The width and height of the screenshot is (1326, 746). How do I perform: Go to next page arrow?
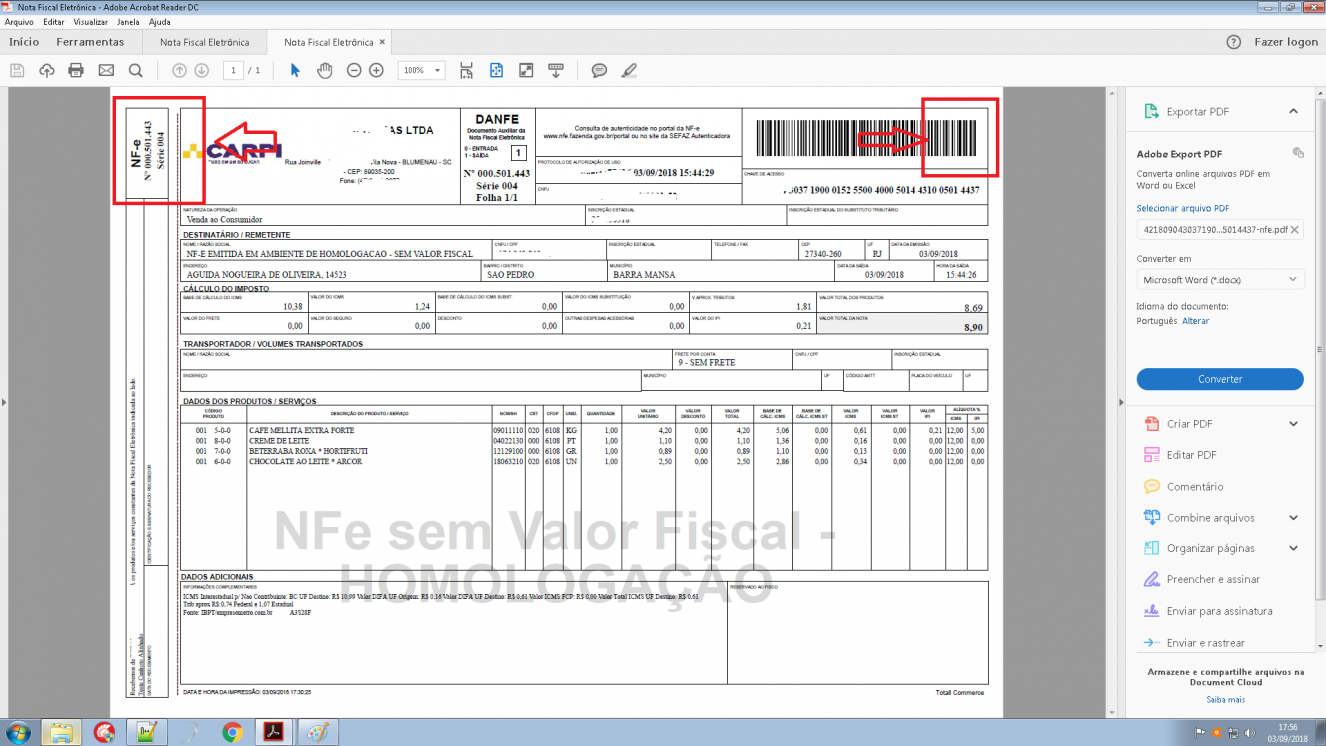point(201,70)
